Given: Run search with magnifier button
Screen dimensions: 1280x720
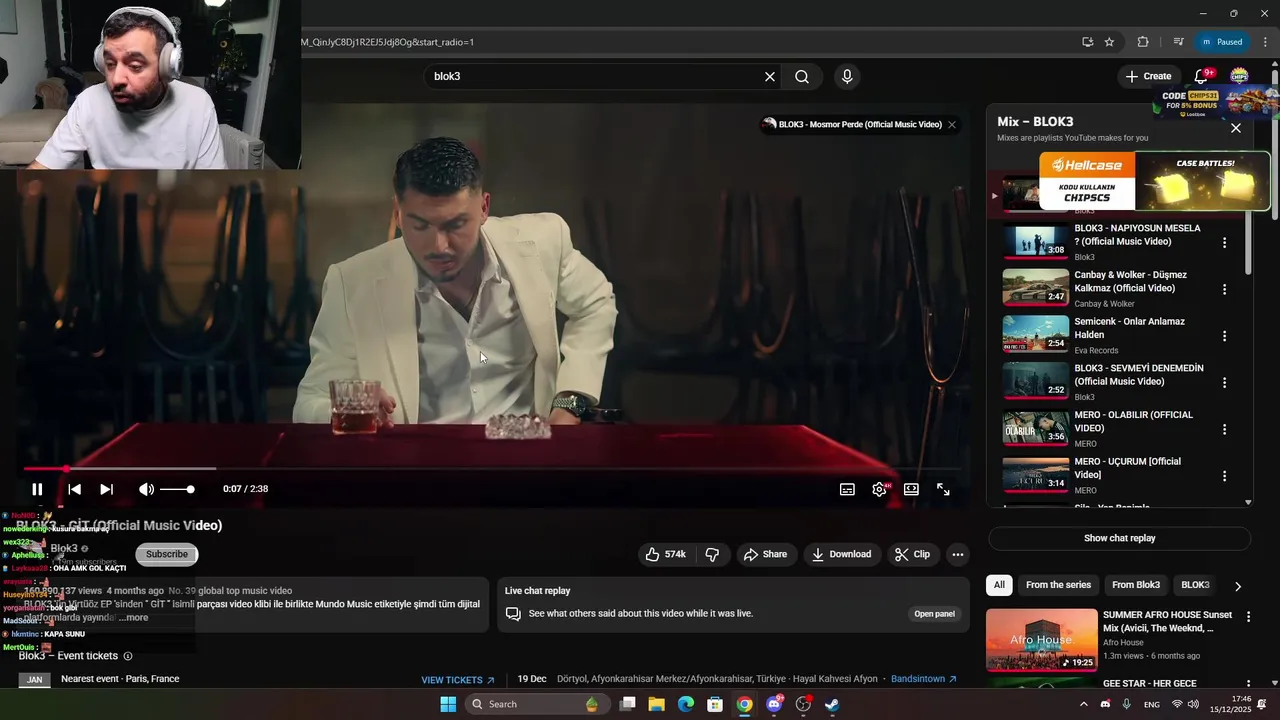Looking at the screenshot, I should point(802,77).
